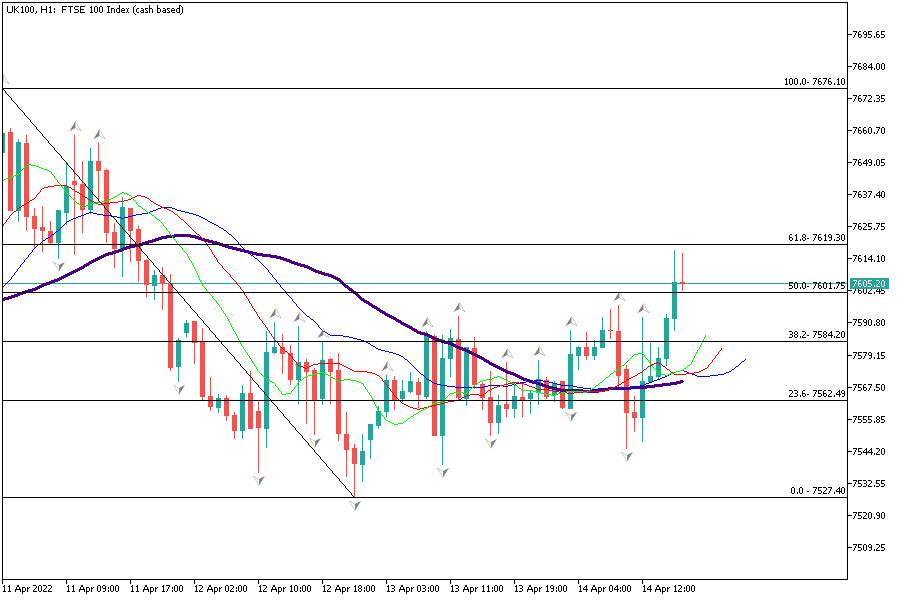Click the 23.6 Fibonacci label 7562.49
Image resolution: width=900 pixels, height=600 pixels.
816,394
